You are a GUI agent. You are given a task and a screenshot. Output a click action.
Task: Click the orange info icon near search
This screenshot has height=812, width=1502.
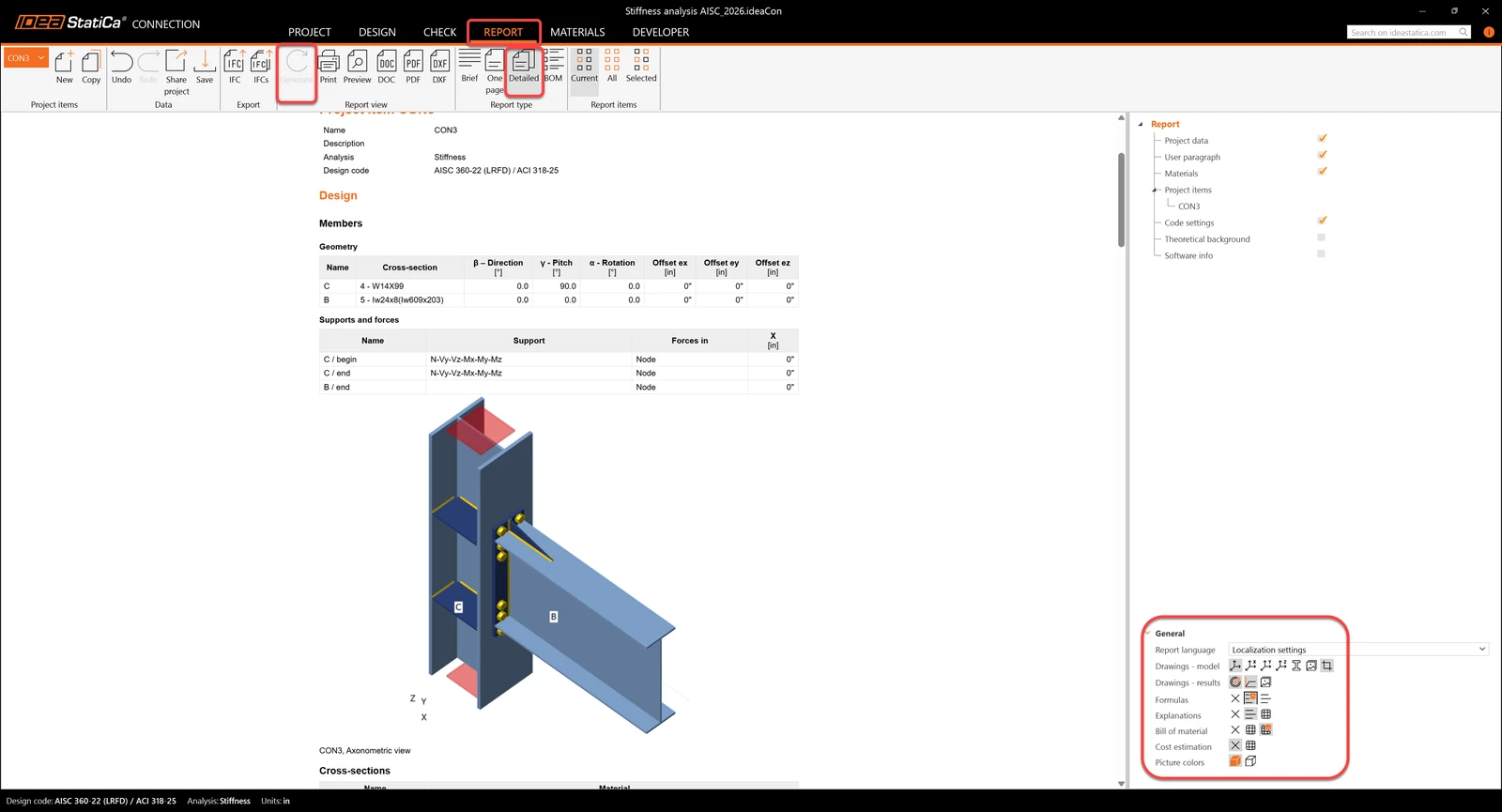click(x=1489, y=32)
